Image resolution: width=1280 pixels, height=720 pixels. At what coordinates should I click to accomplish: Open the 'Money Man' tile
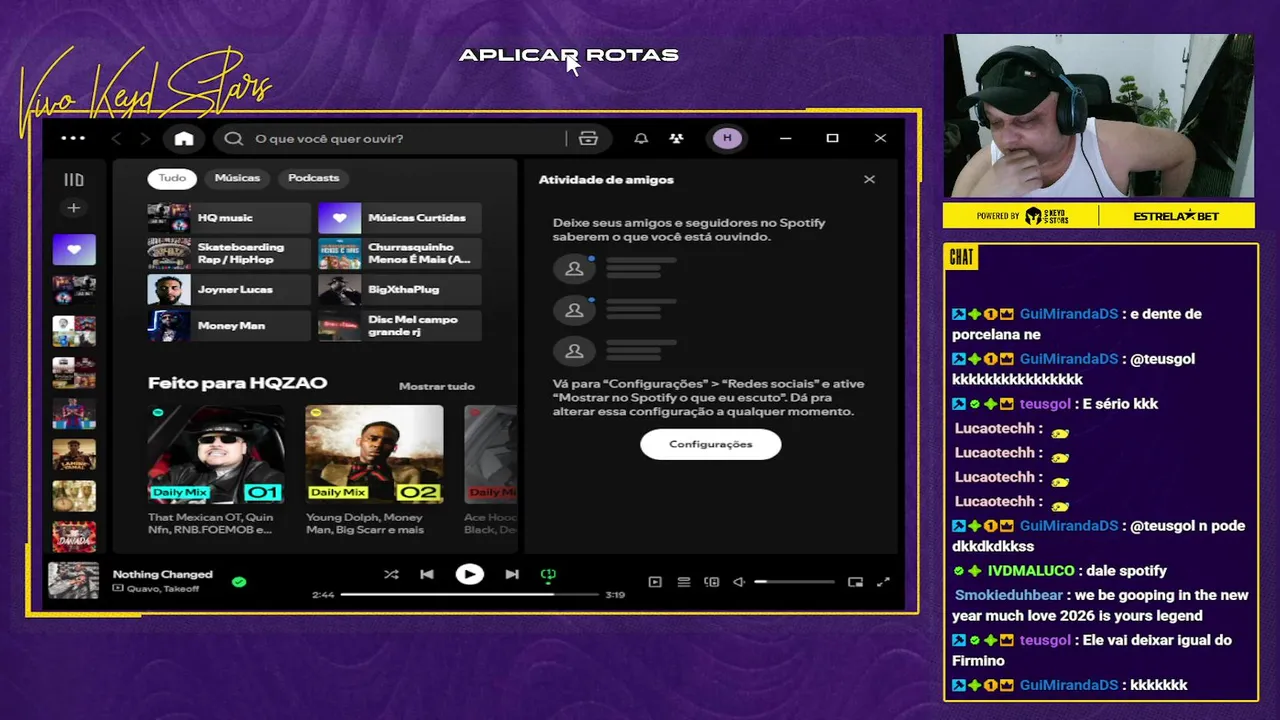pos(229,326)
